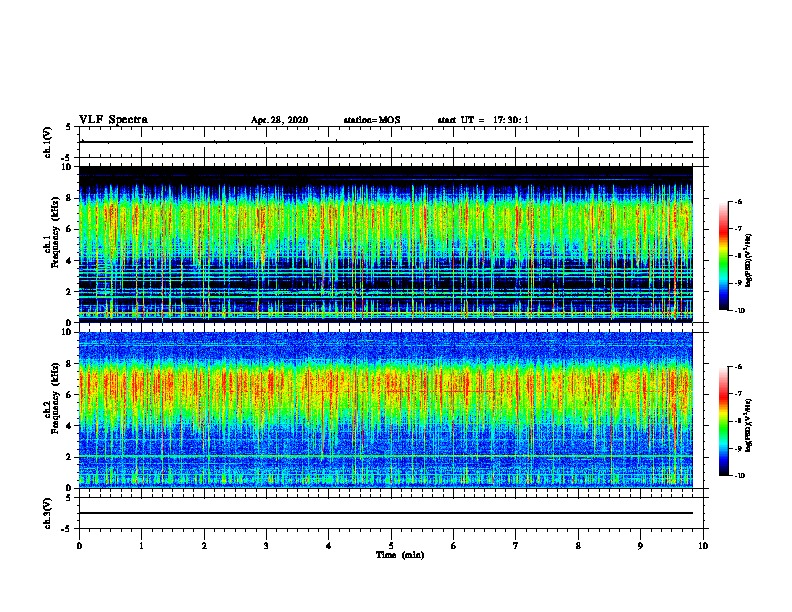Click the "4" kHz tick on ch.1 axis
Viewport: 792px width, 612px height.
(x=70, y=261)
